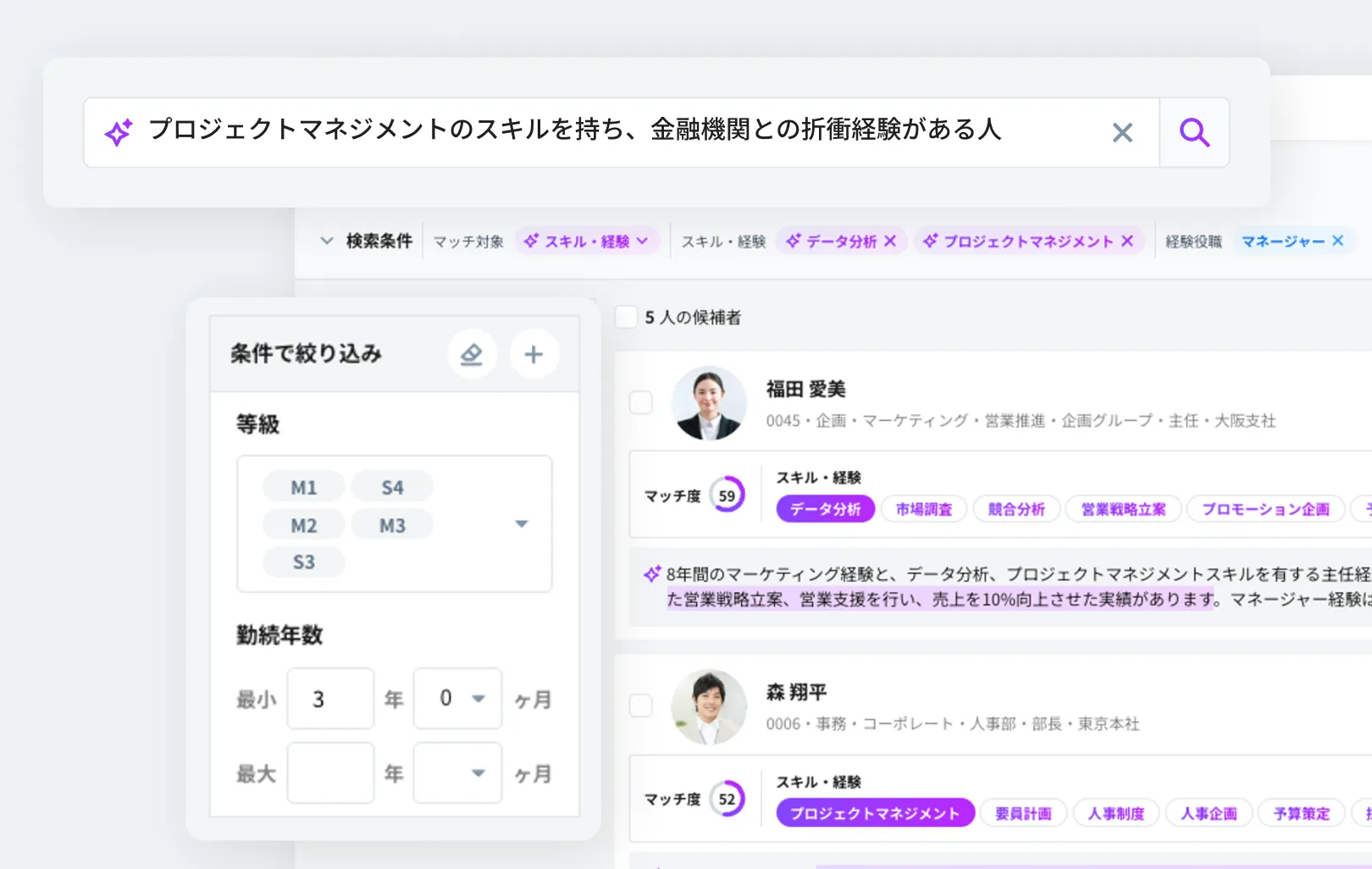Remove the プロジェクトマネジメント filter via its X icon
Screen dimensions: 1372x869
point(1129,241)
